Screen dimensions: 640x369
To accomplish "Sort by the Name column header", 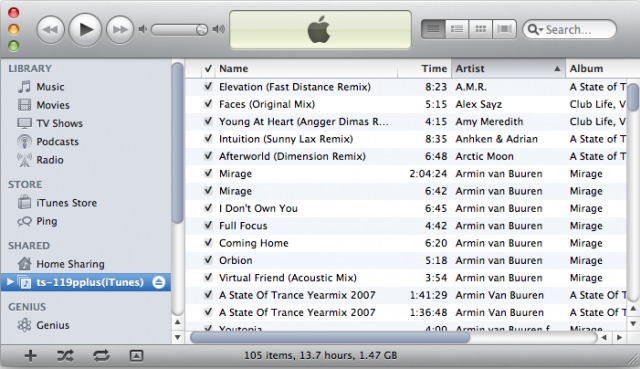I will 306,69.
